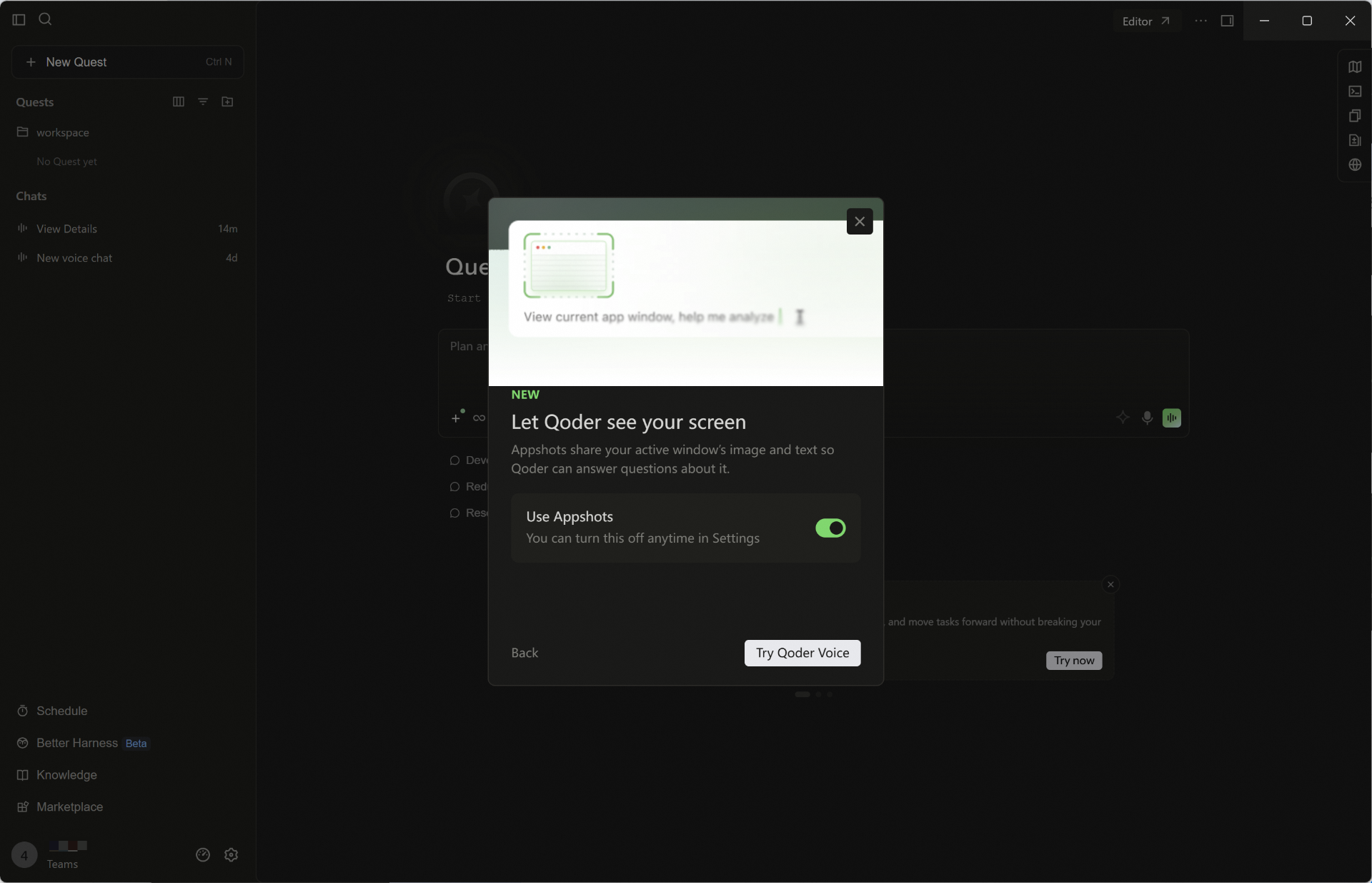Add a new folder in Quests
Viewport: 1372px width, 883px height.
[x=227, y=102]
